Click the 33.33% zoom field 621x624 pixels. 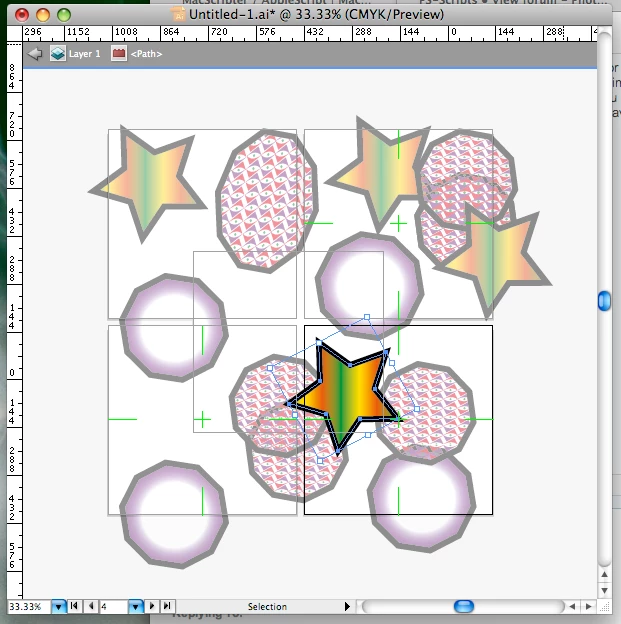click(x=29, y=606)
